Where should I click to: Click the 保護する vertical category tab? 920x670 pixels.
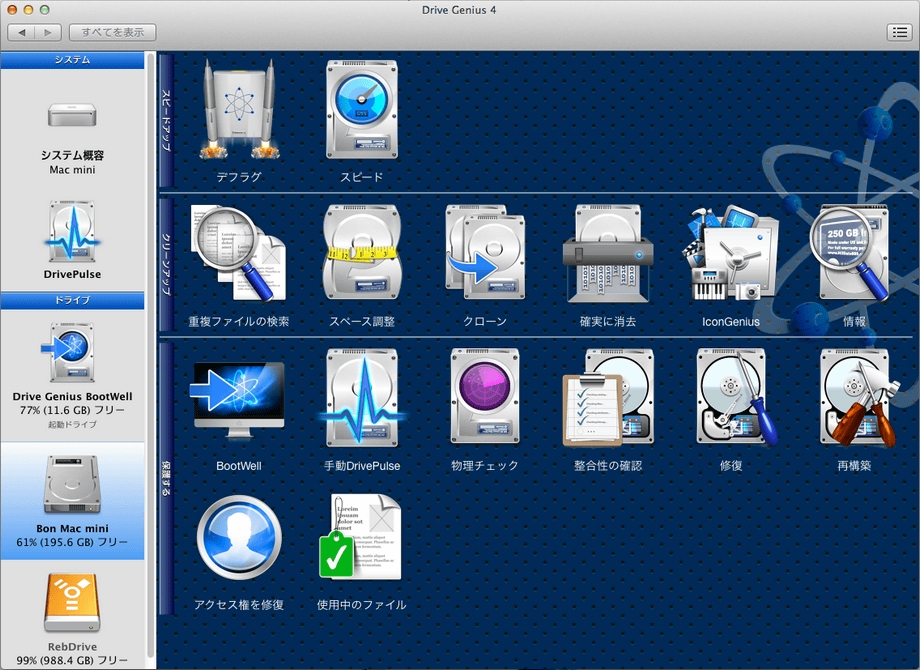[x=167, y=478]
